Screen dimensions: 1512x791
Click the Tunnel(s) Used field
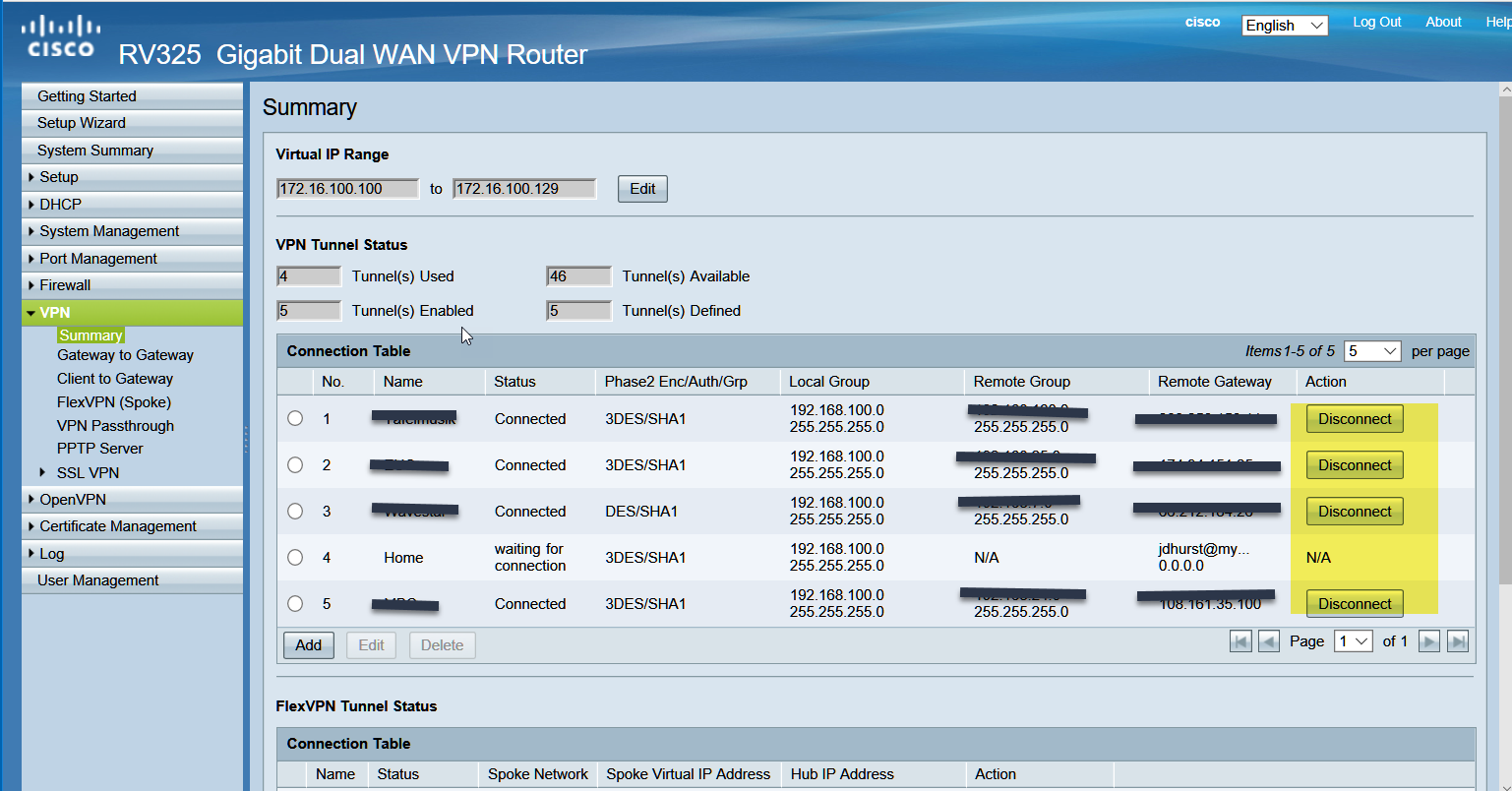tap(309, 276)
